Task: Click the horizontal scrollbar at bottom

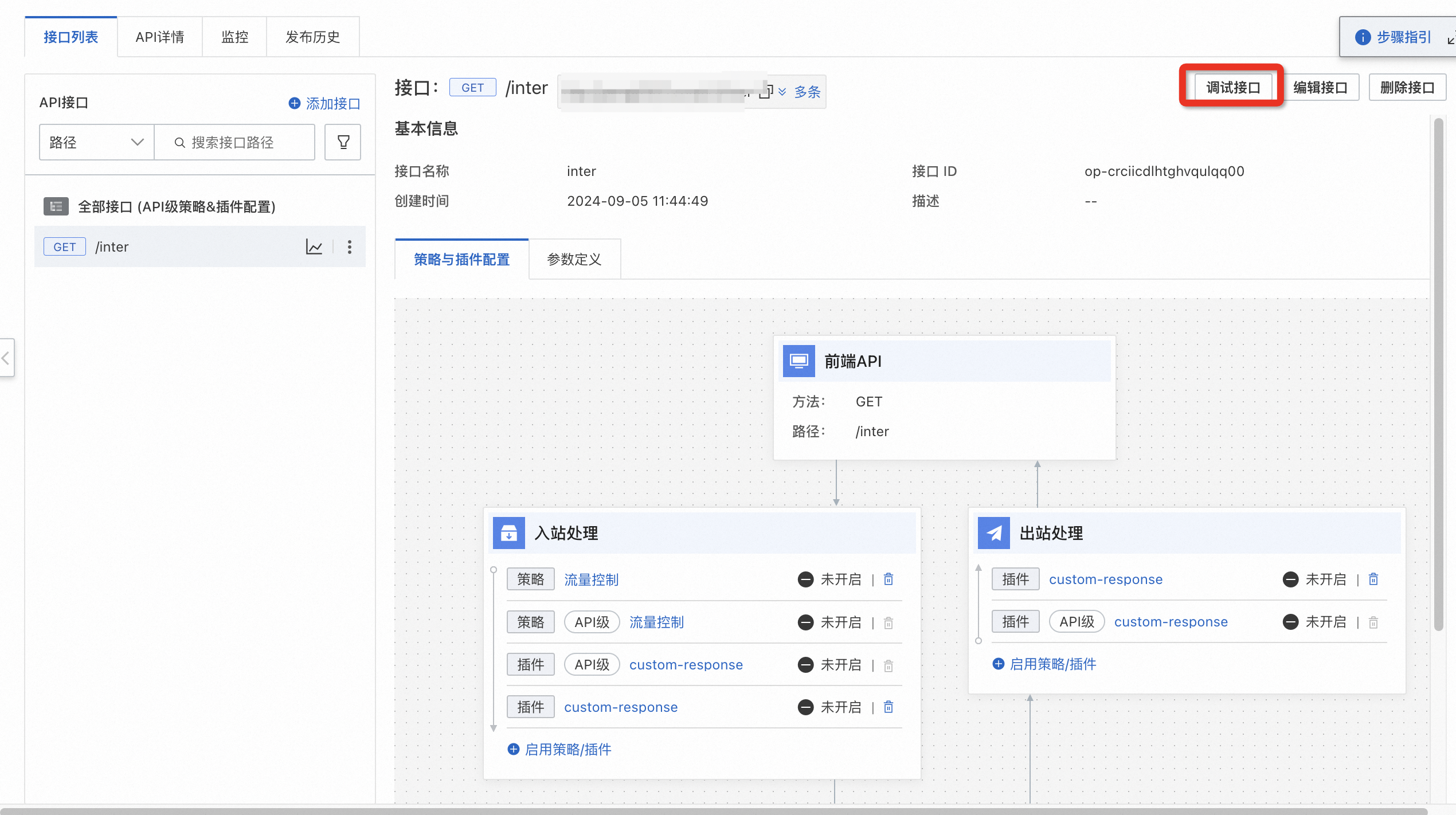Action: (714, 811)
